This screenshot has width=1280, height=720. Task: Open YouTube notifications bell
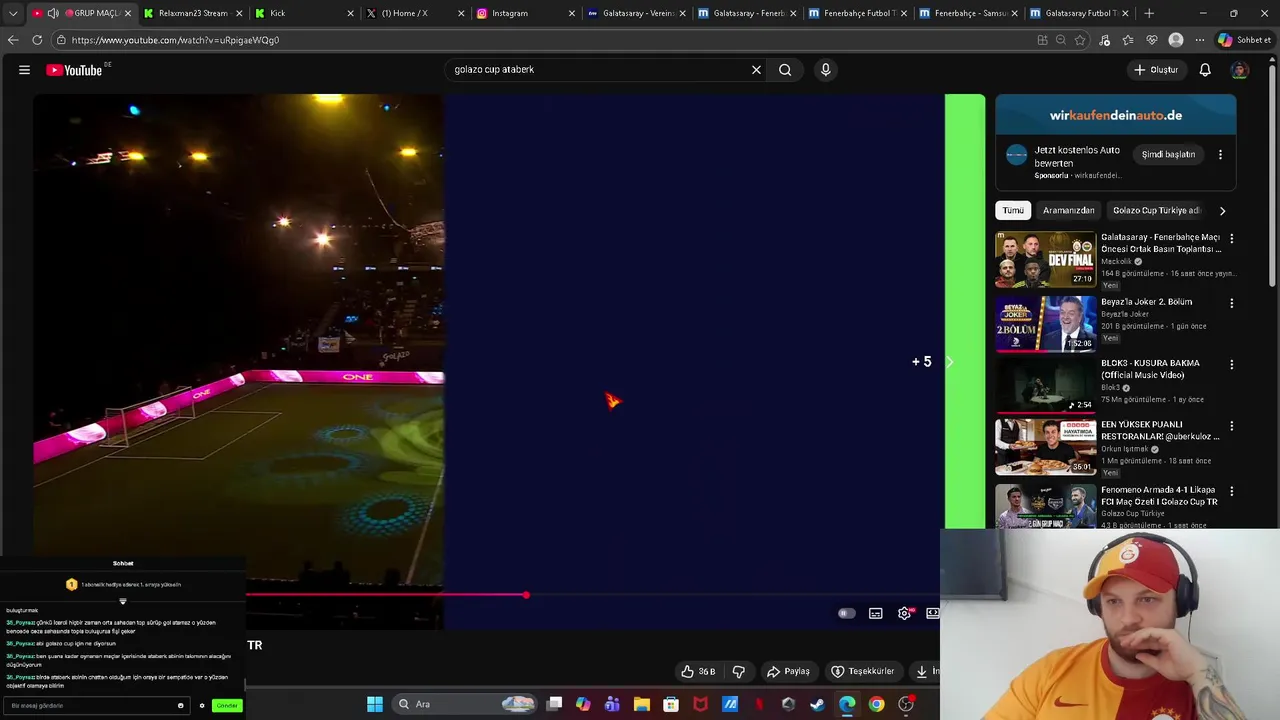1205,70
